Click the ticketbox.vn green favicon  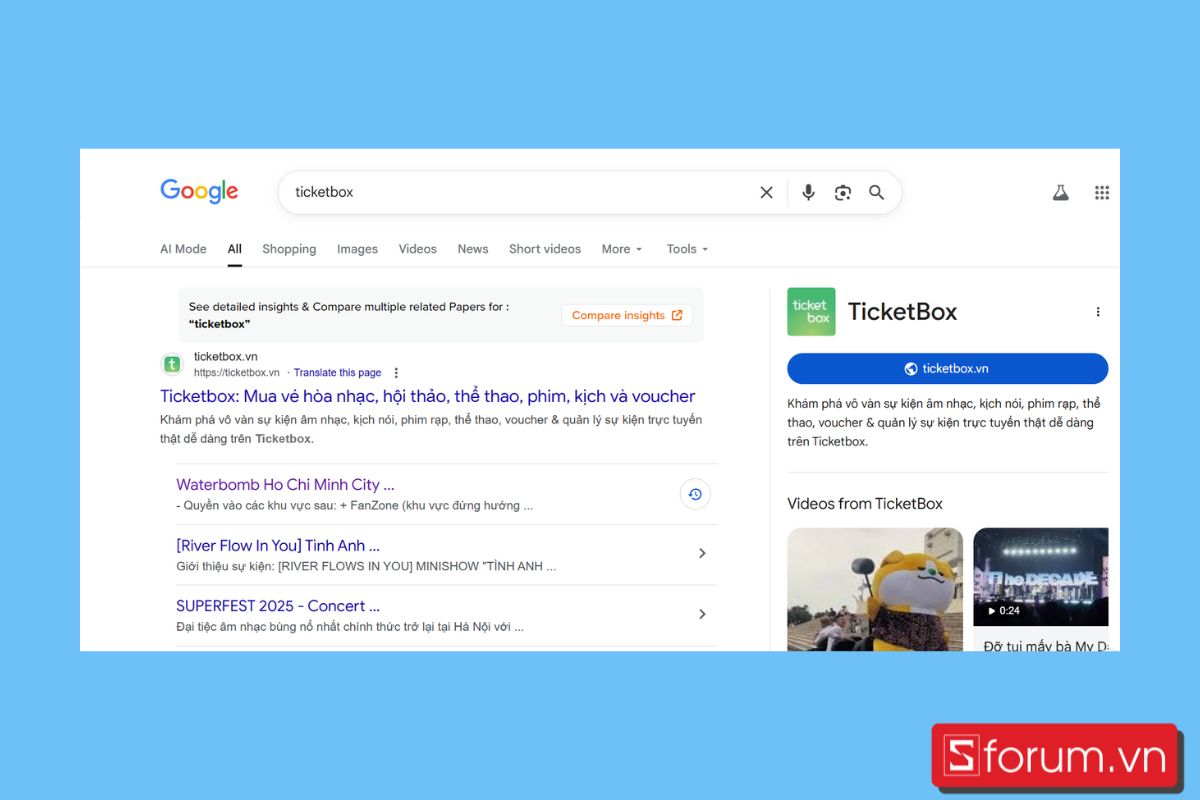coord(172,364)
